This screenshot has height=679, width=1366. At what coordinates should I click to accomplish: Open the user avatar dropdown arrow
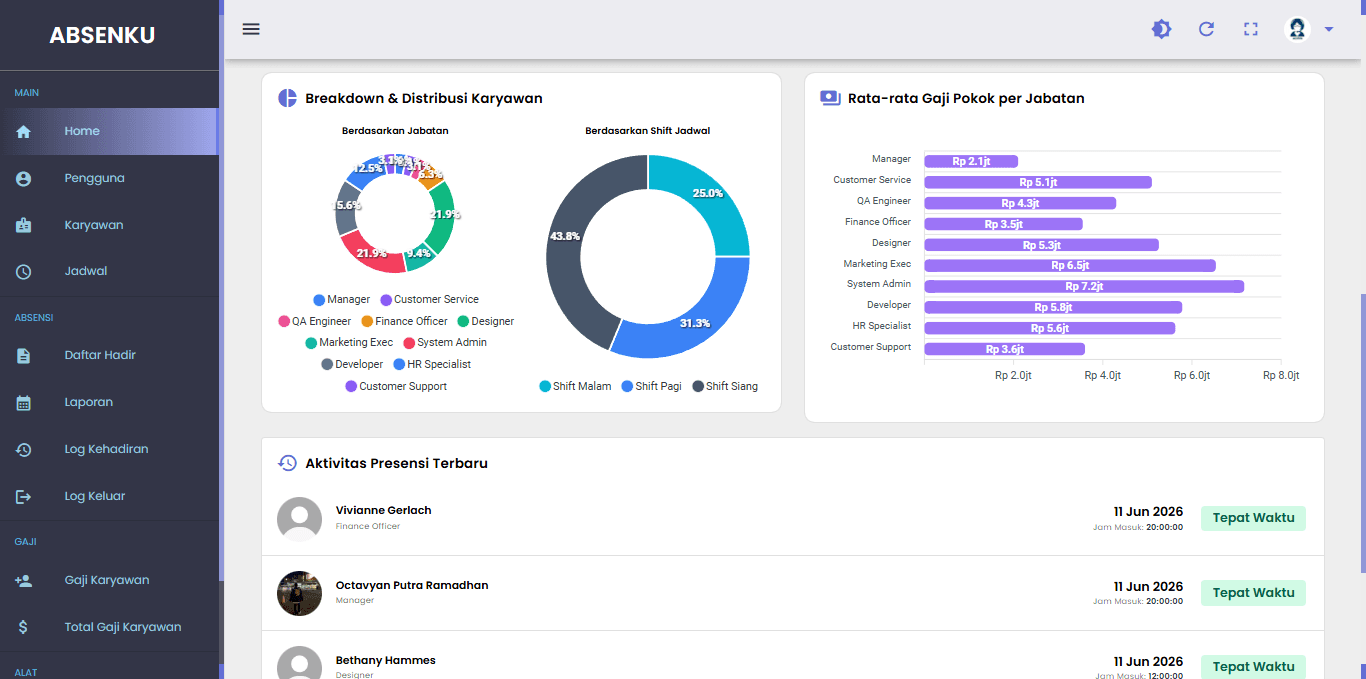pyautogui.click(x=1329, y=29)
